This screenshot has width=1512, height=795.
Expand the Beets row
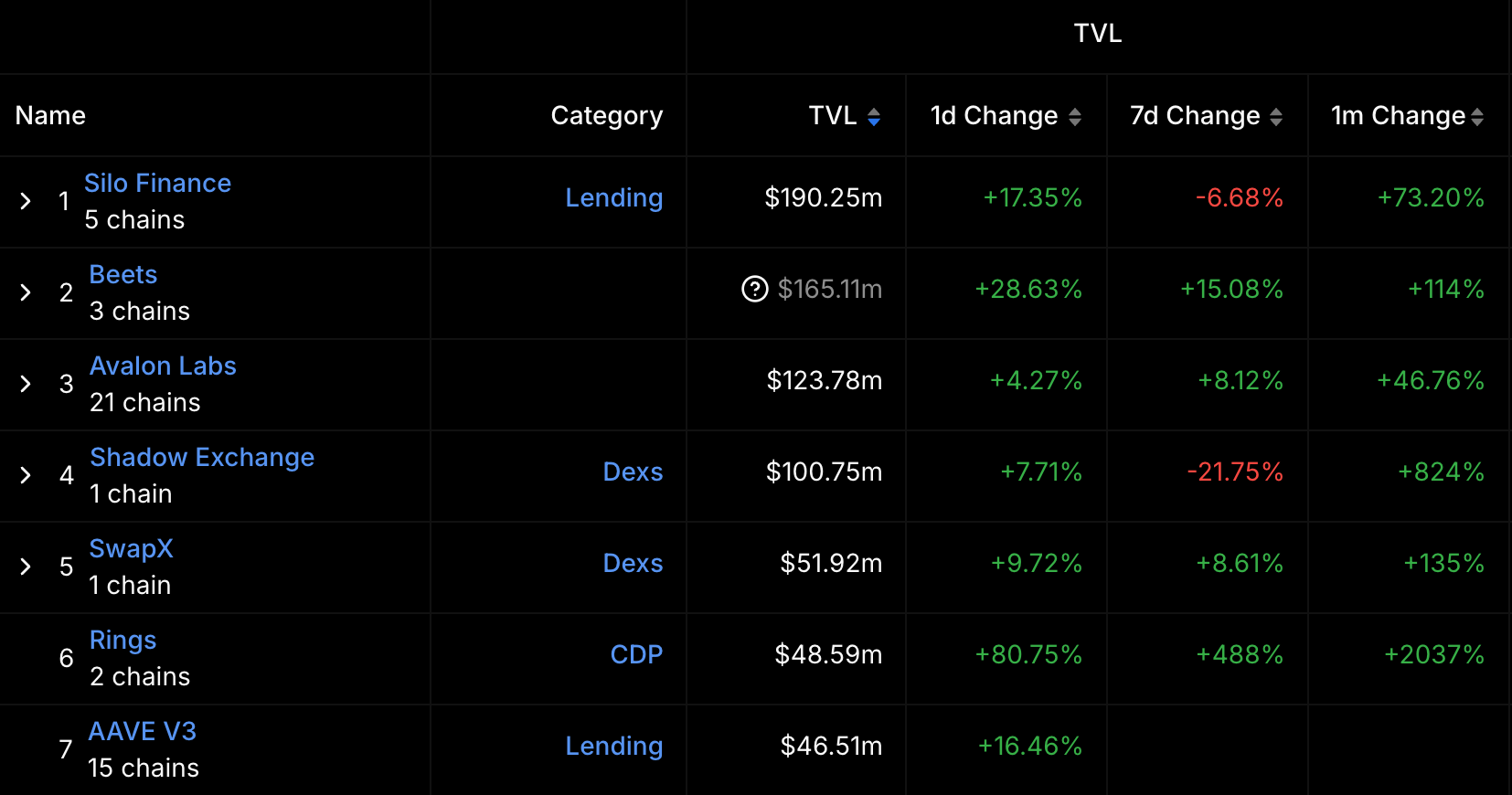tap(26, 292)
